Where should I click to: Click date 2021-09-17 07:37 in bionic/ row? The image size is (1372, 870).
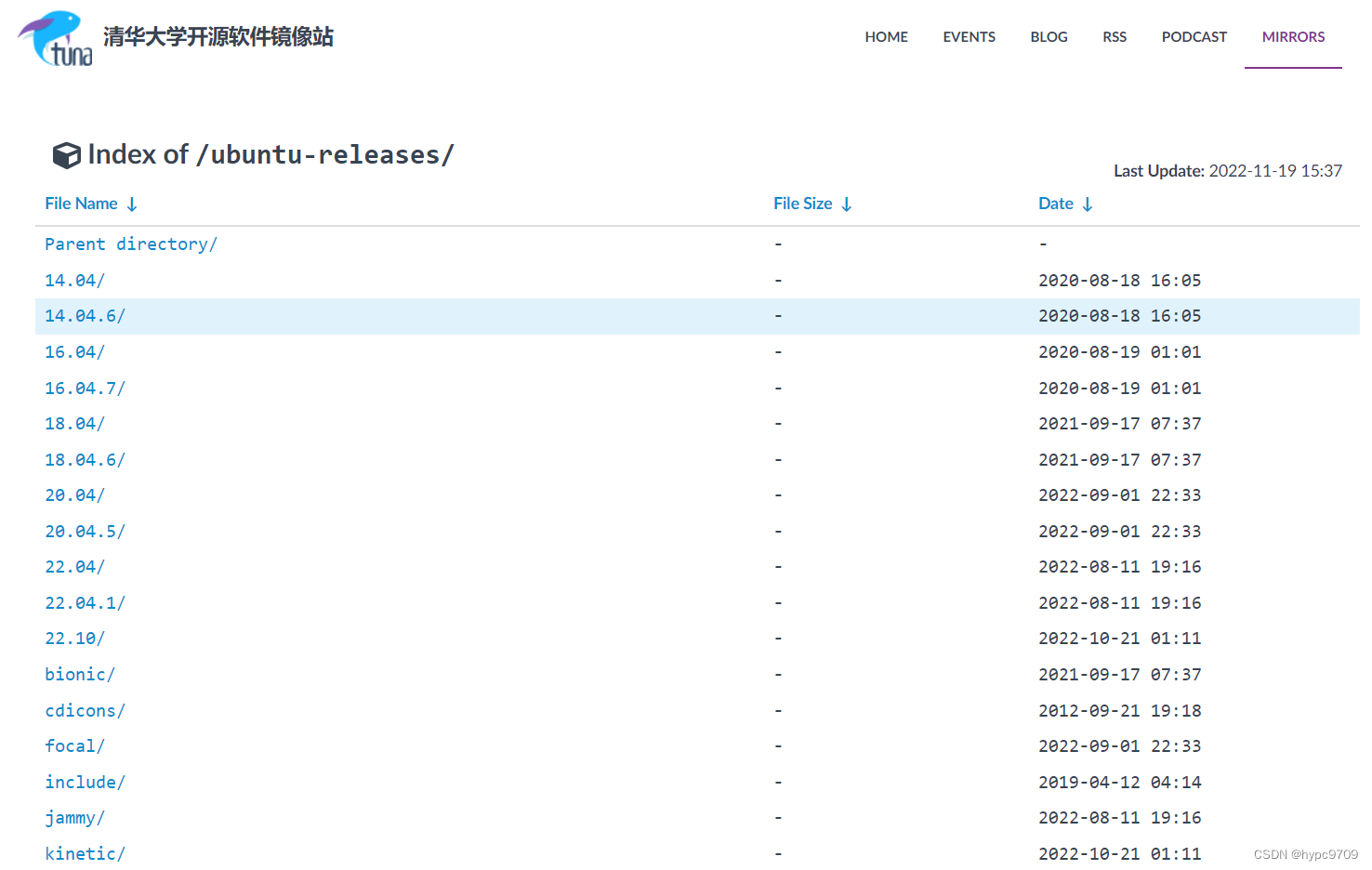click(x=1119, y=675)
